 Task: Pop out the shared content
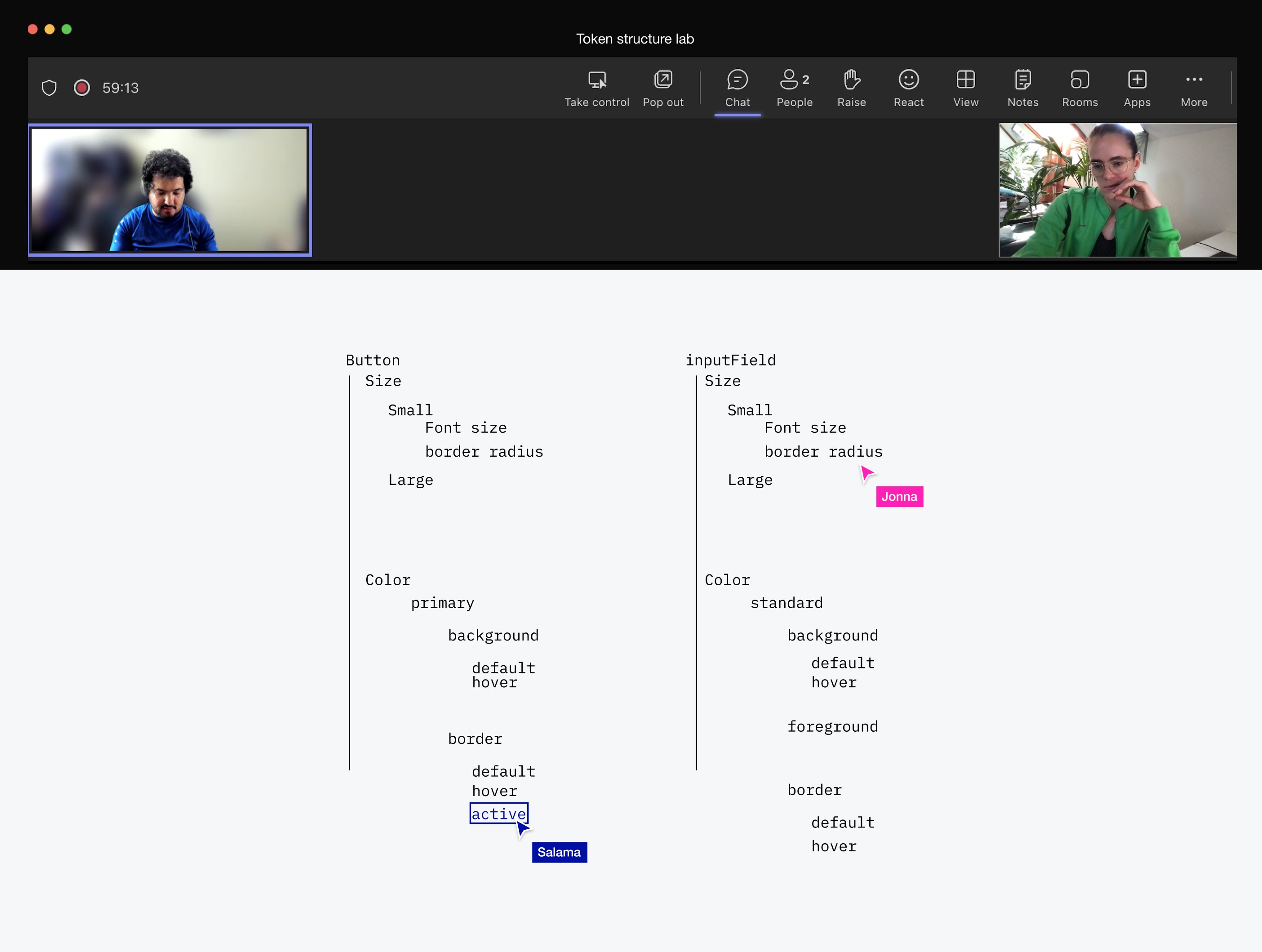pos(663,88)
